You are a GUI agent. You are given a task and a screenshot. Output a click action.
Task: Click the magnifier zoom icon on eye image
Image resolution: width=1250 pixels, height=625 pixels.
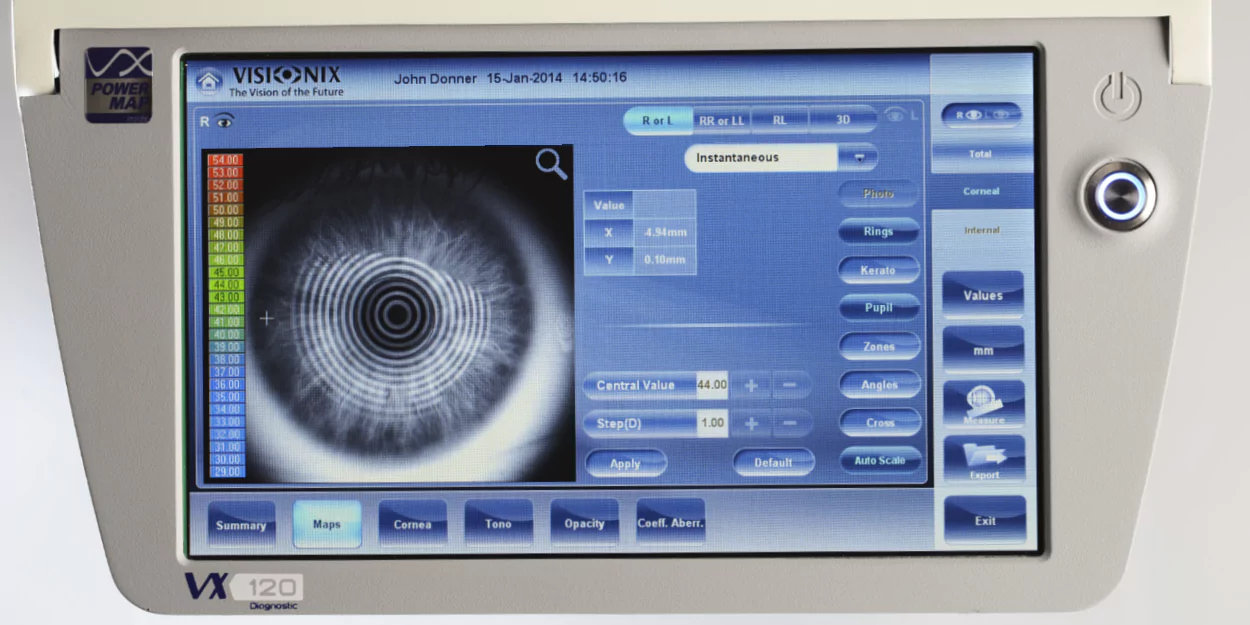pyautogui.click(x=551, y=164)
